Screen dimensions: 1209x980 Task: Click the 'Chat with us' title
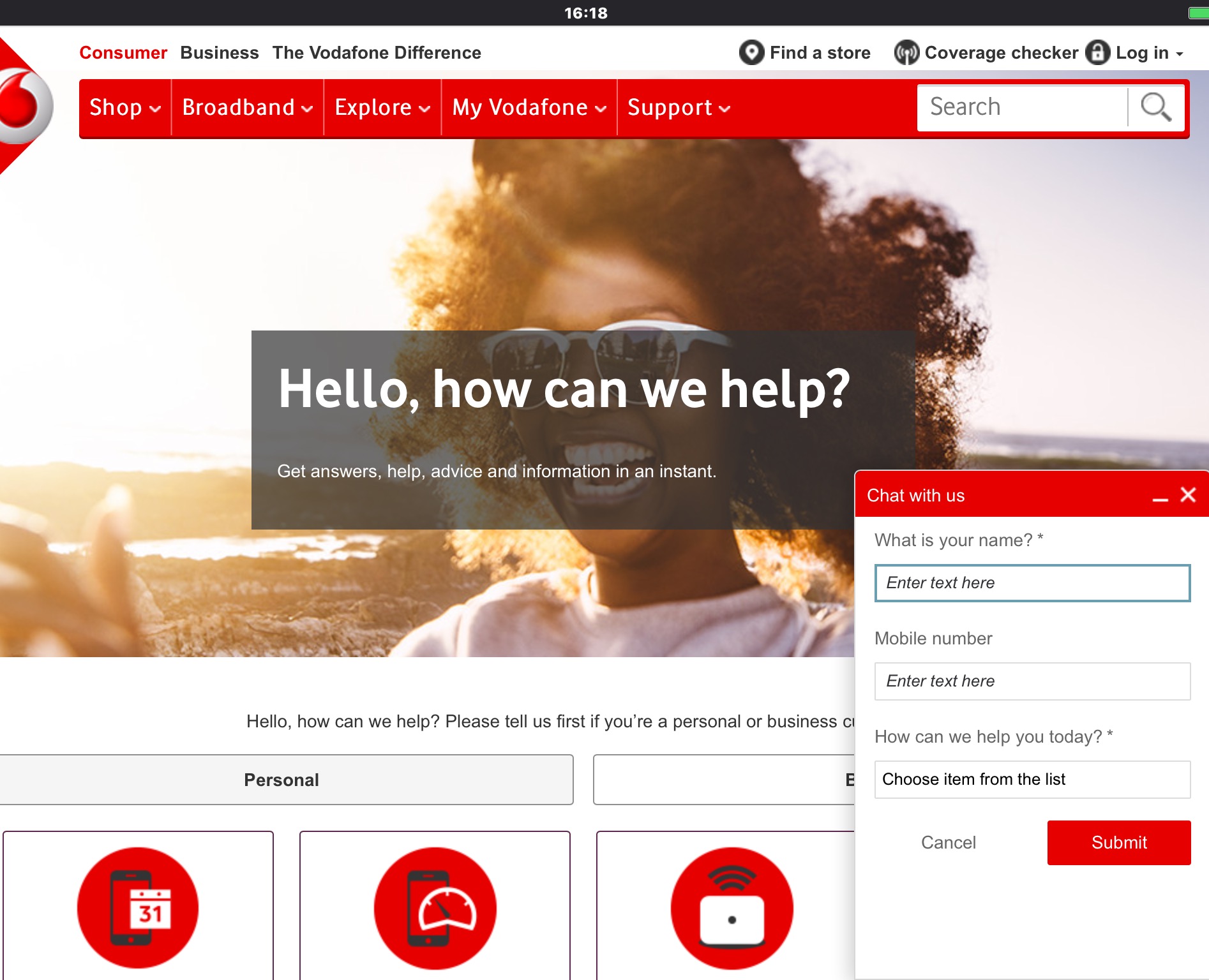[x=915, y=495]
